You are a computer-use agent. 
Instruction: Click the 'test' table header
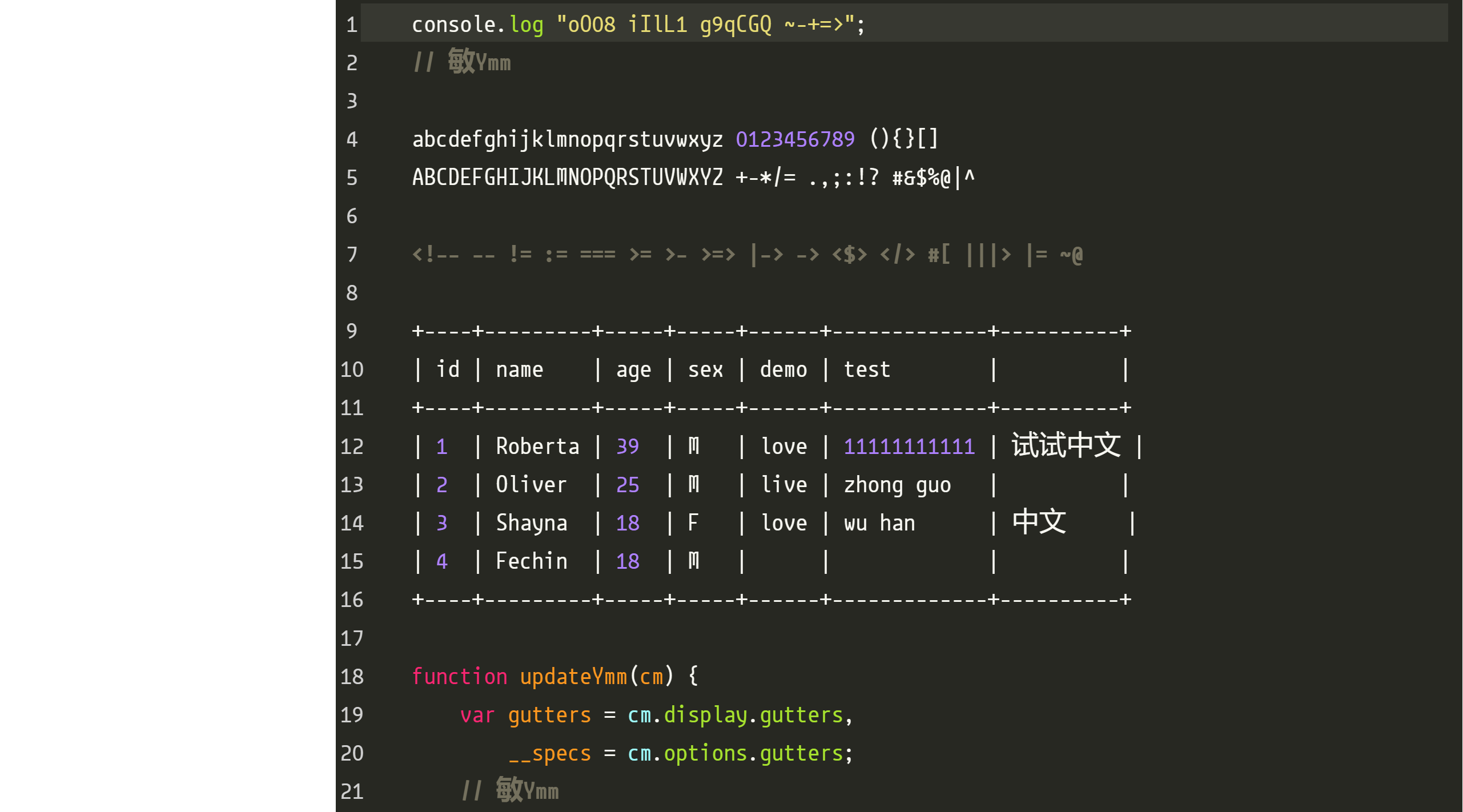click(867, 369)
